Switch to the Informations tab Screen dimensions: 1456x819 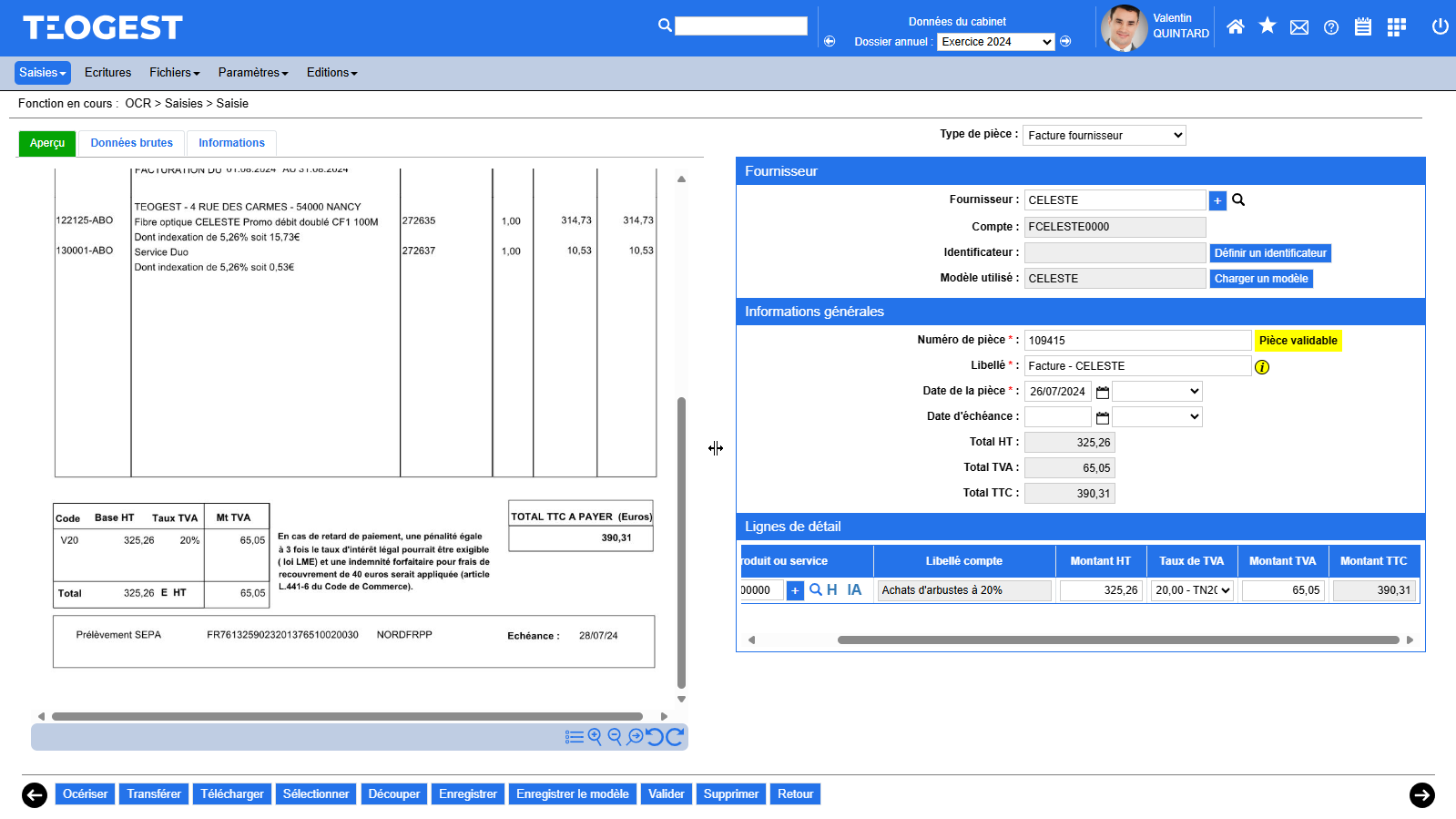pyautogui.click(x=231, y=143)
